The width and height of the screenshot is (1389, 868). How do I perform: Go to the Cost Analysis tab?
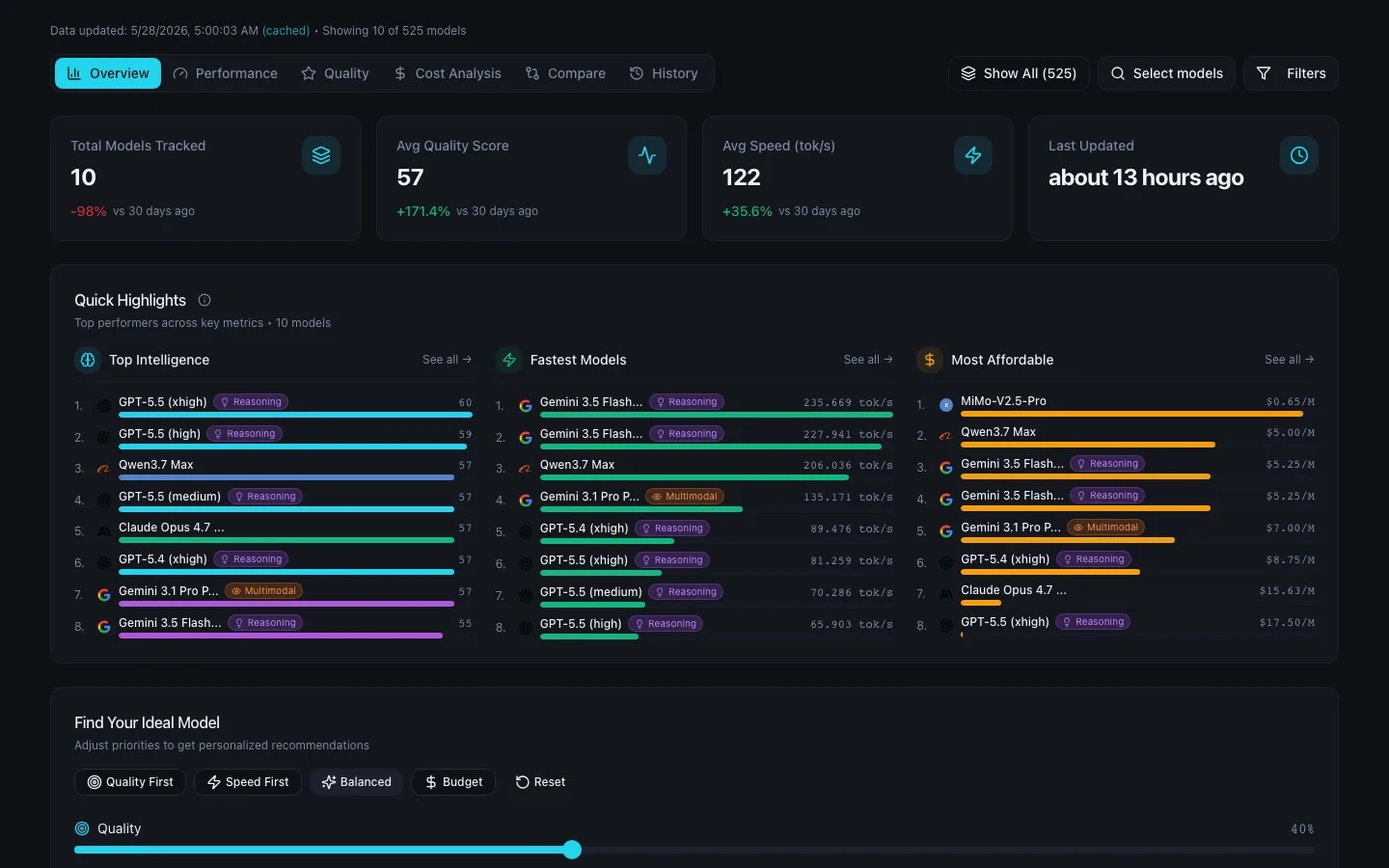tap(448, 73)
